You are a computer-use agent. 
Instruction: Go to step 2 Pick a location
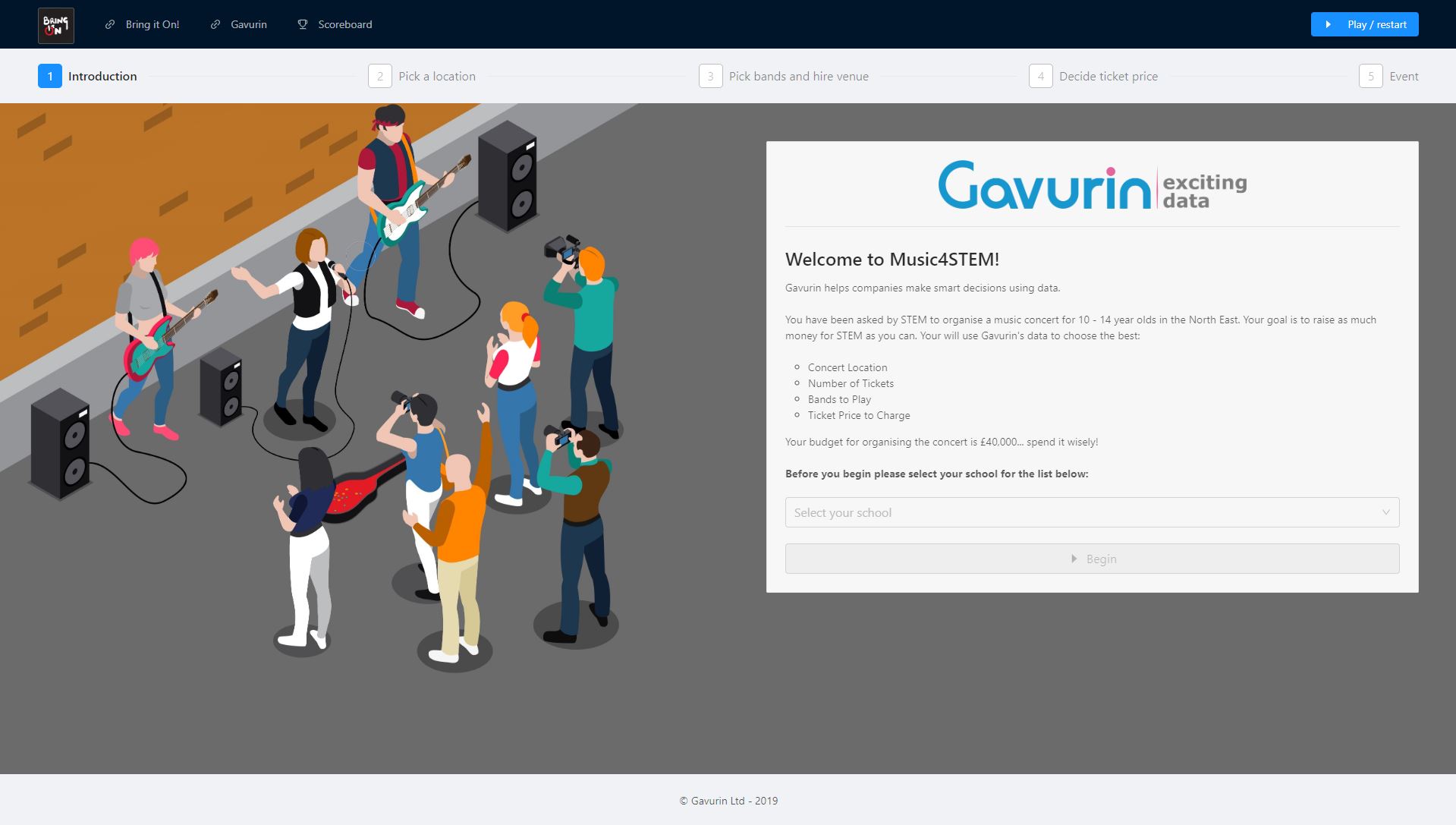(x=422, y=76)
